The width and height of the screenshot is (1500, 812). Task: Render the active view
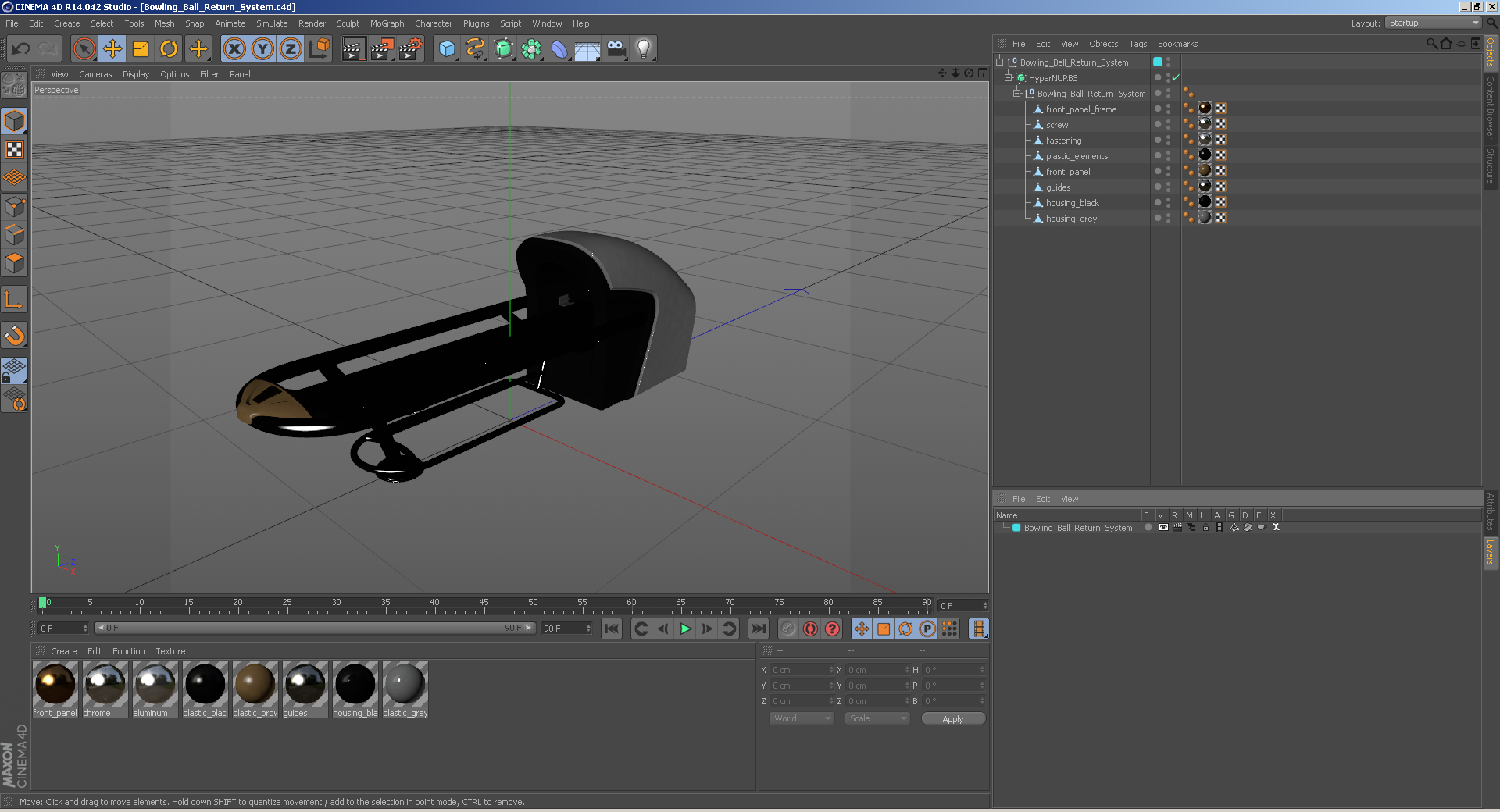pos(353,48)
